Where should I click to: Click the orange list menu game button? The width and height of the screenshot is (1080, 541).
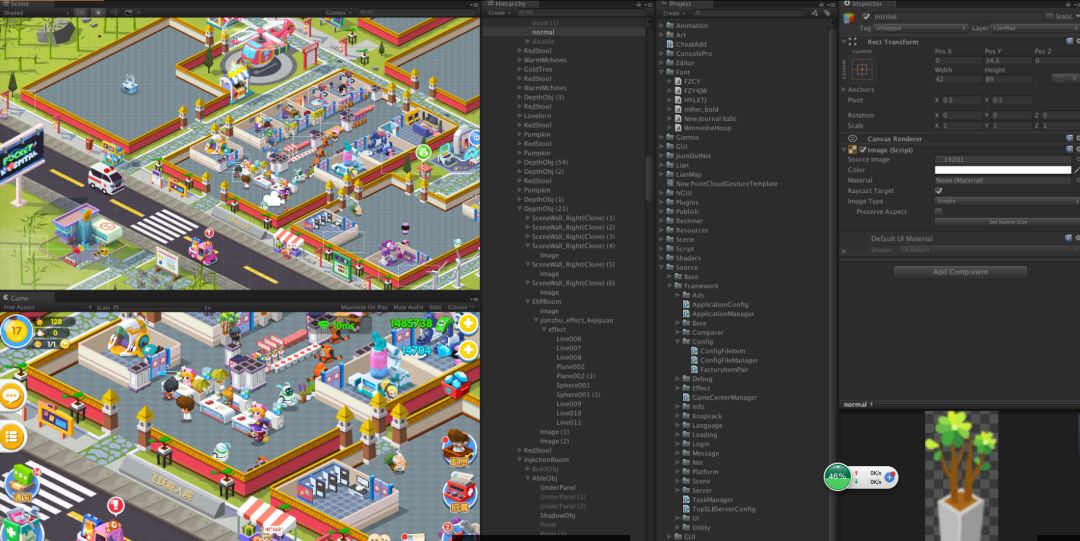coord(11,436)
